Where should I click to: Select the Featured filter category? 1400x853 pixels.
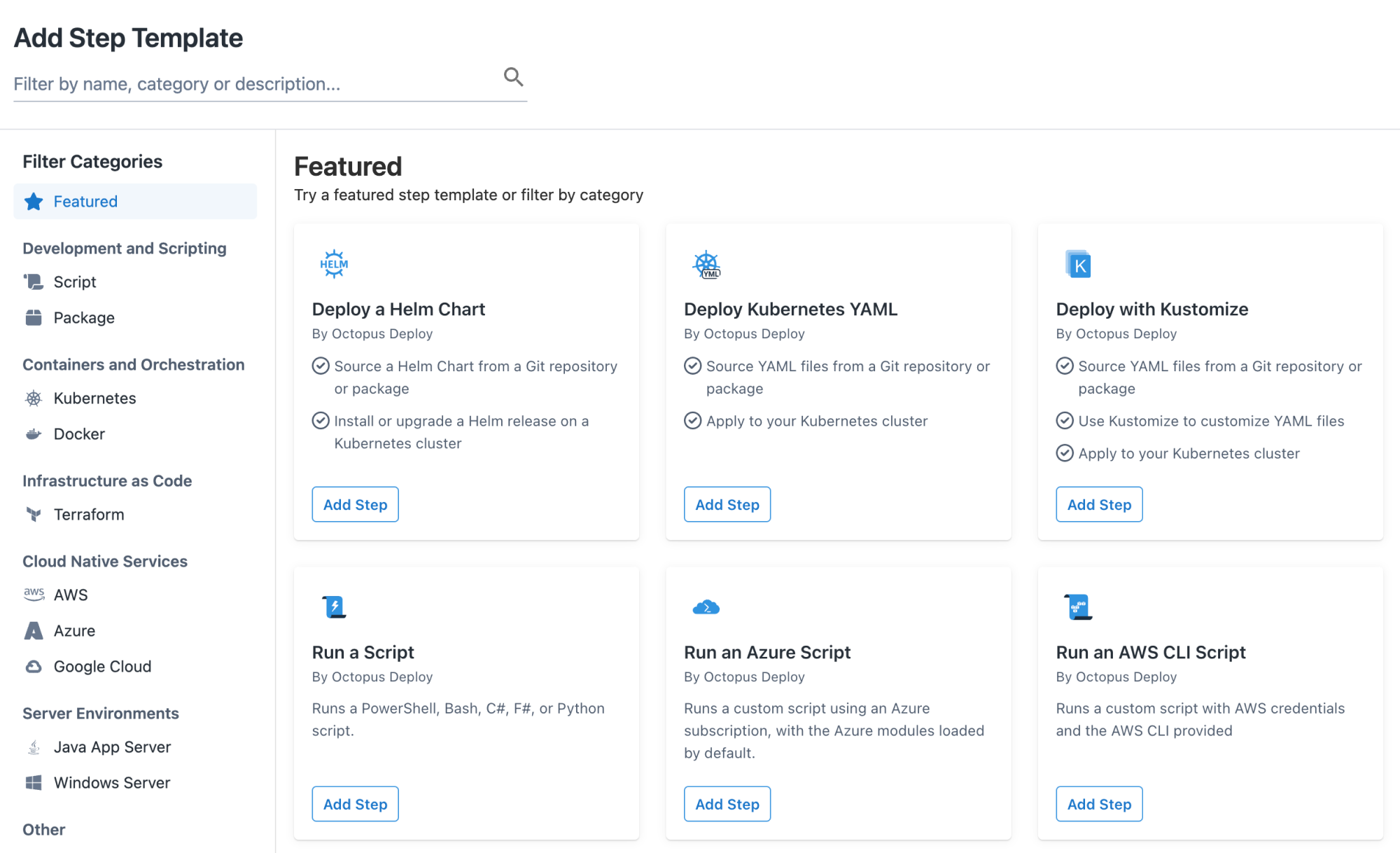[135, 202]
